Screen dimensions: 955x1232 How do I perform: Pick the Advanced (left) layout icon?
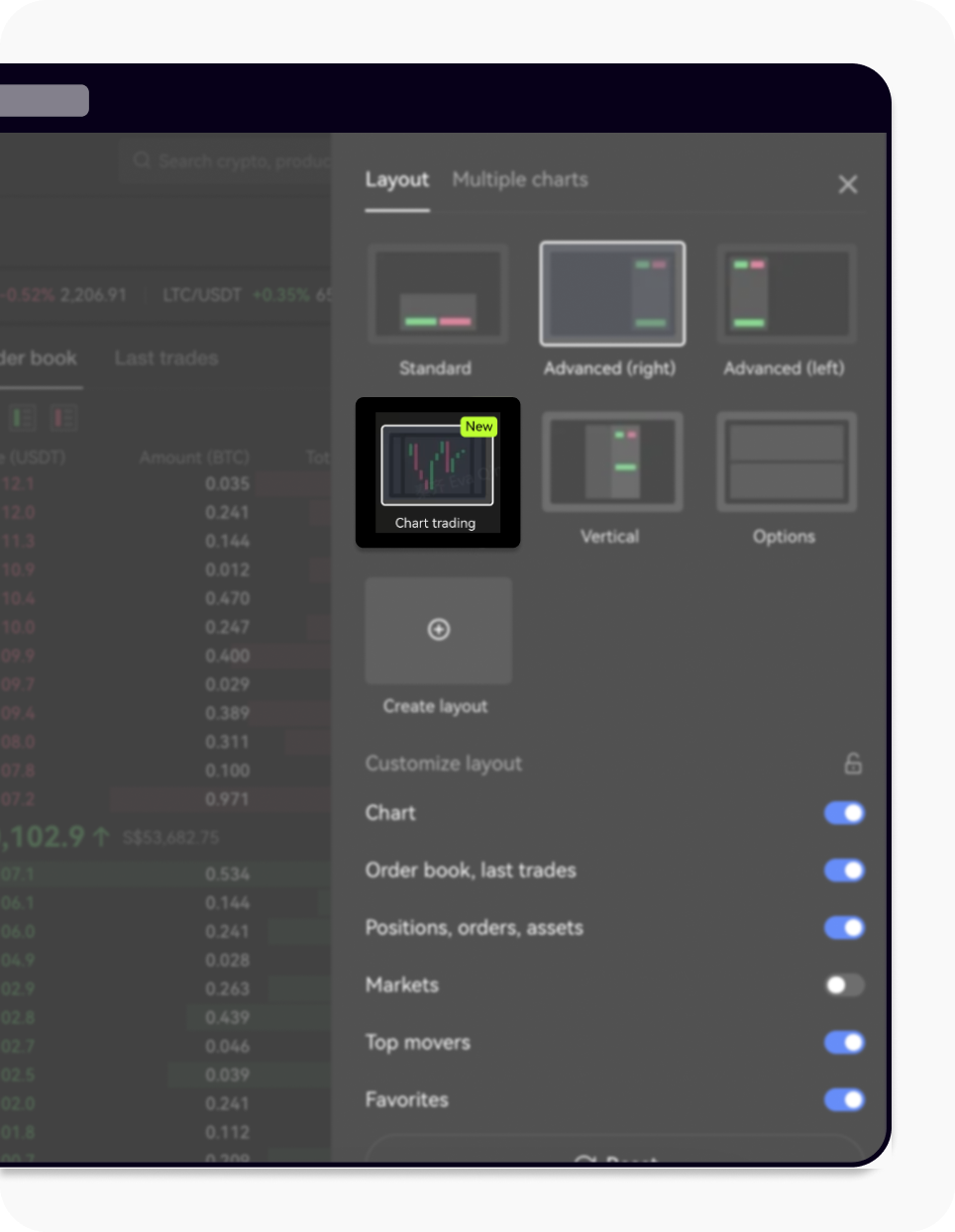(x=786, y=294)
